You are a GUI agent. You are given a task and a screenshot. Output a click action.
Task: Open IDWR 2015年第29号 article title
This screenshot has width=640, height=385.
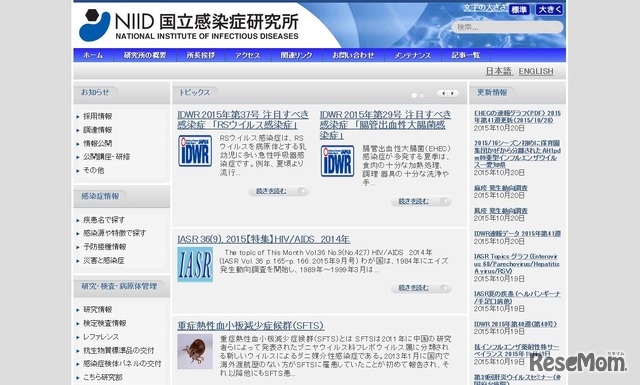click(x=385, y=125)
